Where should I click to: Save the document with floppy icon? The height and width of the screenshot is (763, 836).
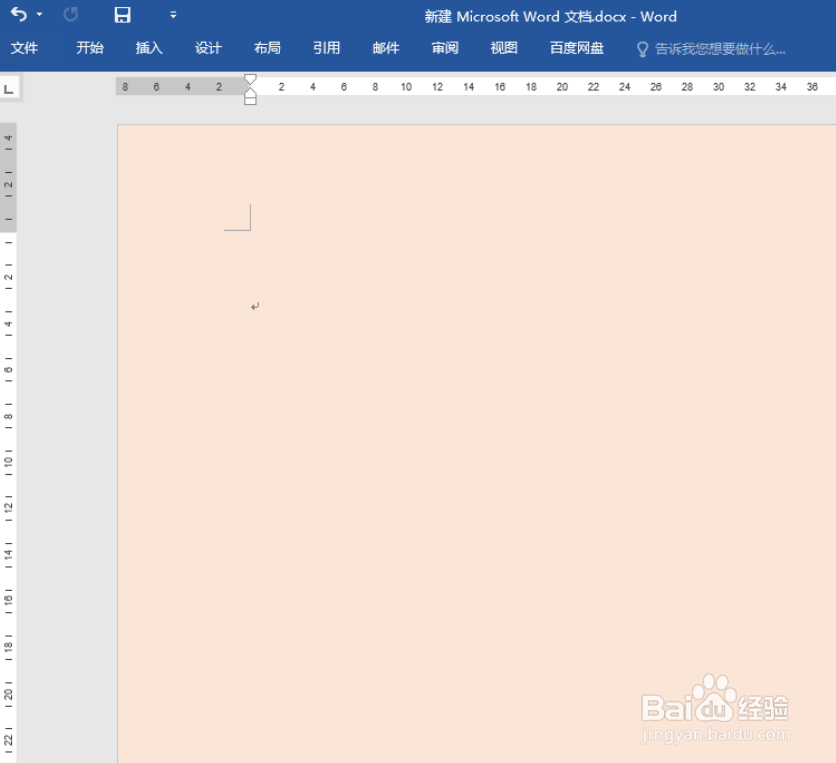coord(123,14)
